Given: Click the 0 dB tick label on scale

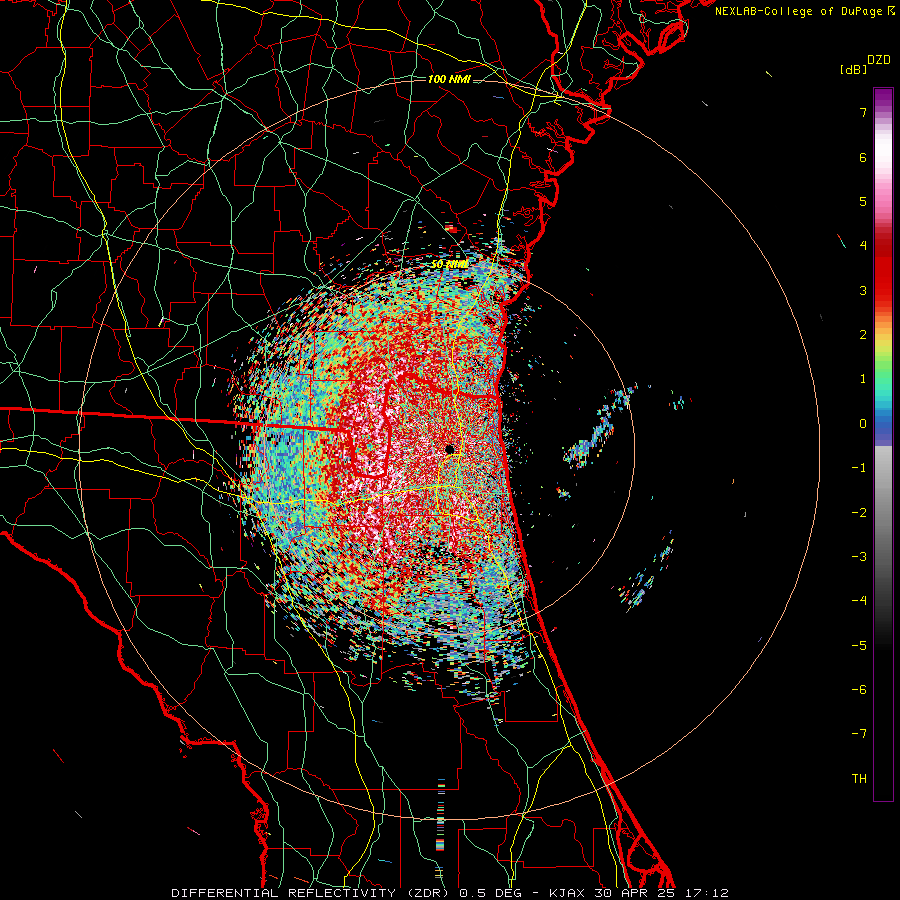Looking at the screenshot, I should (863, 424).
